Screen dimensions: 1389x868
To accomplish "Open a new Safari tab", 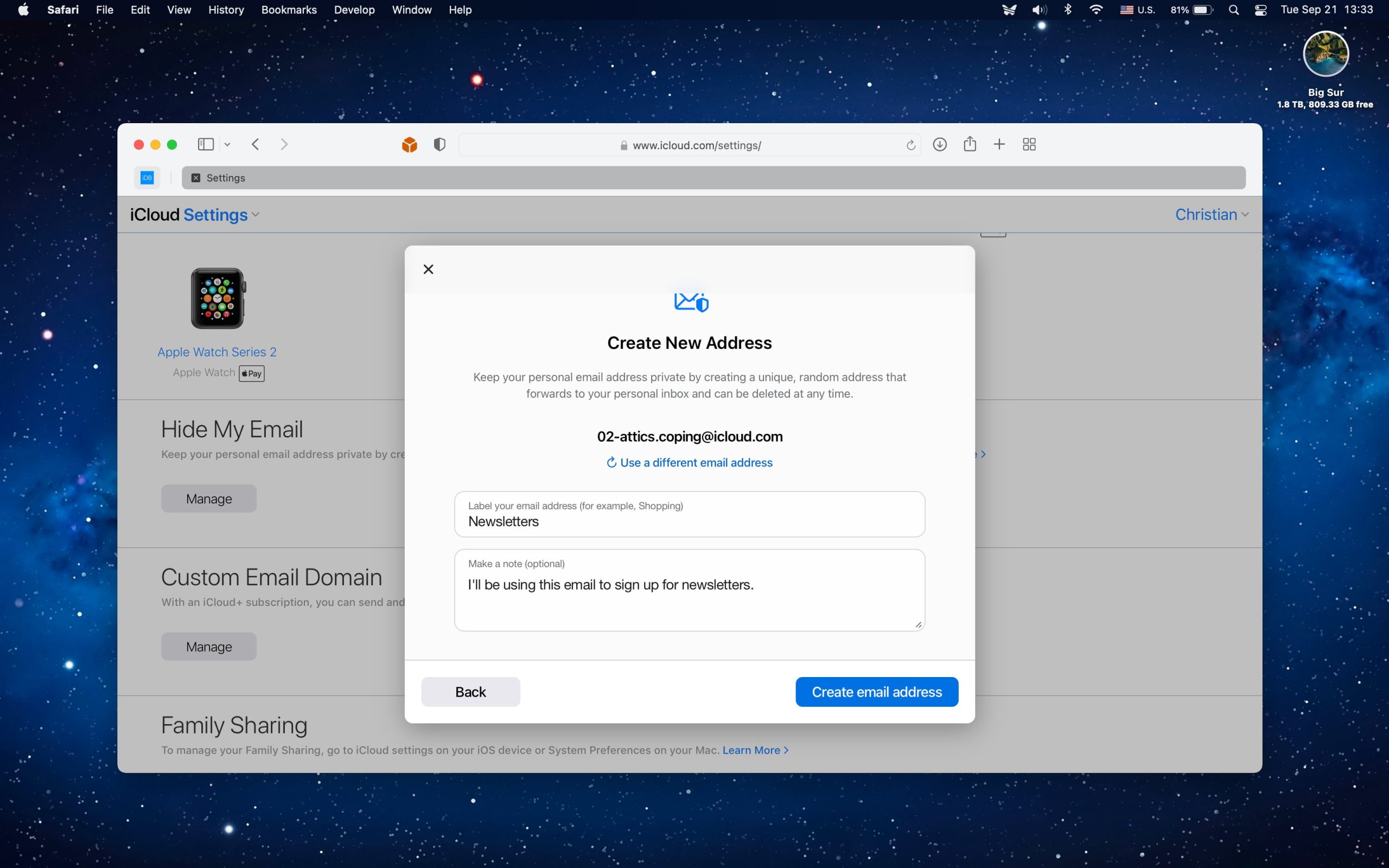I will (x=999, y=144).
